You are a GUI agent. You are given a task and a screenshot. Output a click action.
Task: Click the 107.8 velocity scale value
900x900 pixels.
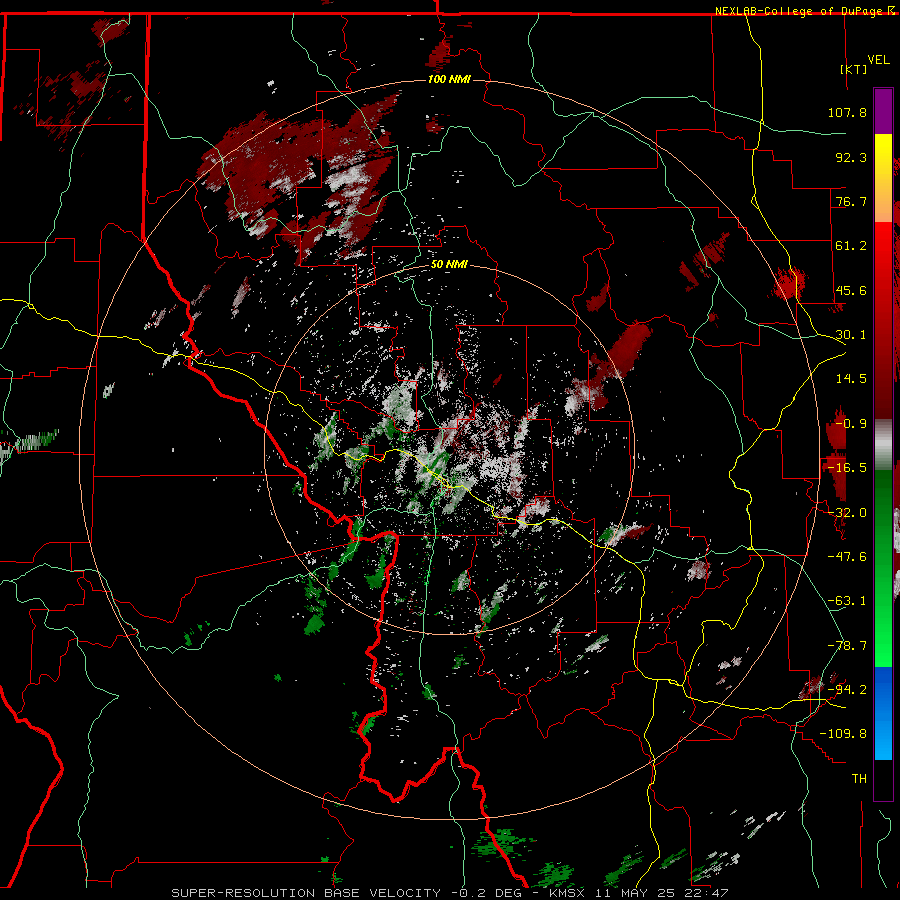pyautogui.click(x=847, y=112)
